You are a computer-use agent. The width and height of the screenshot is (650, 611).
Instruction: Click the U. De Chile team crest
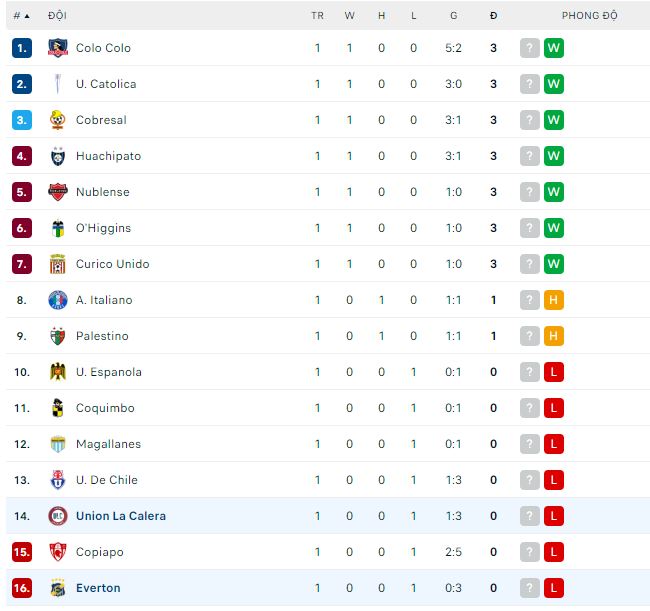coord(57,480)
